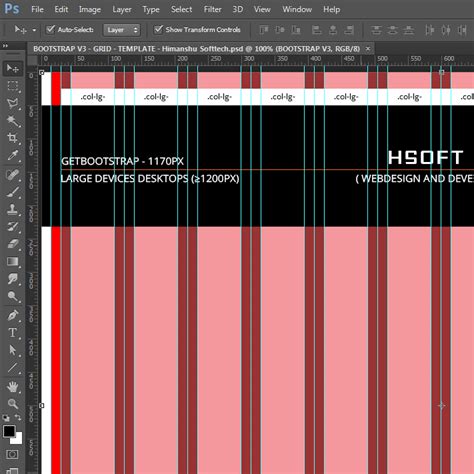This screenshot has width=474, height=474.
Task: Toggle Show Transform Controls checkbox
Action: [158, 29]
